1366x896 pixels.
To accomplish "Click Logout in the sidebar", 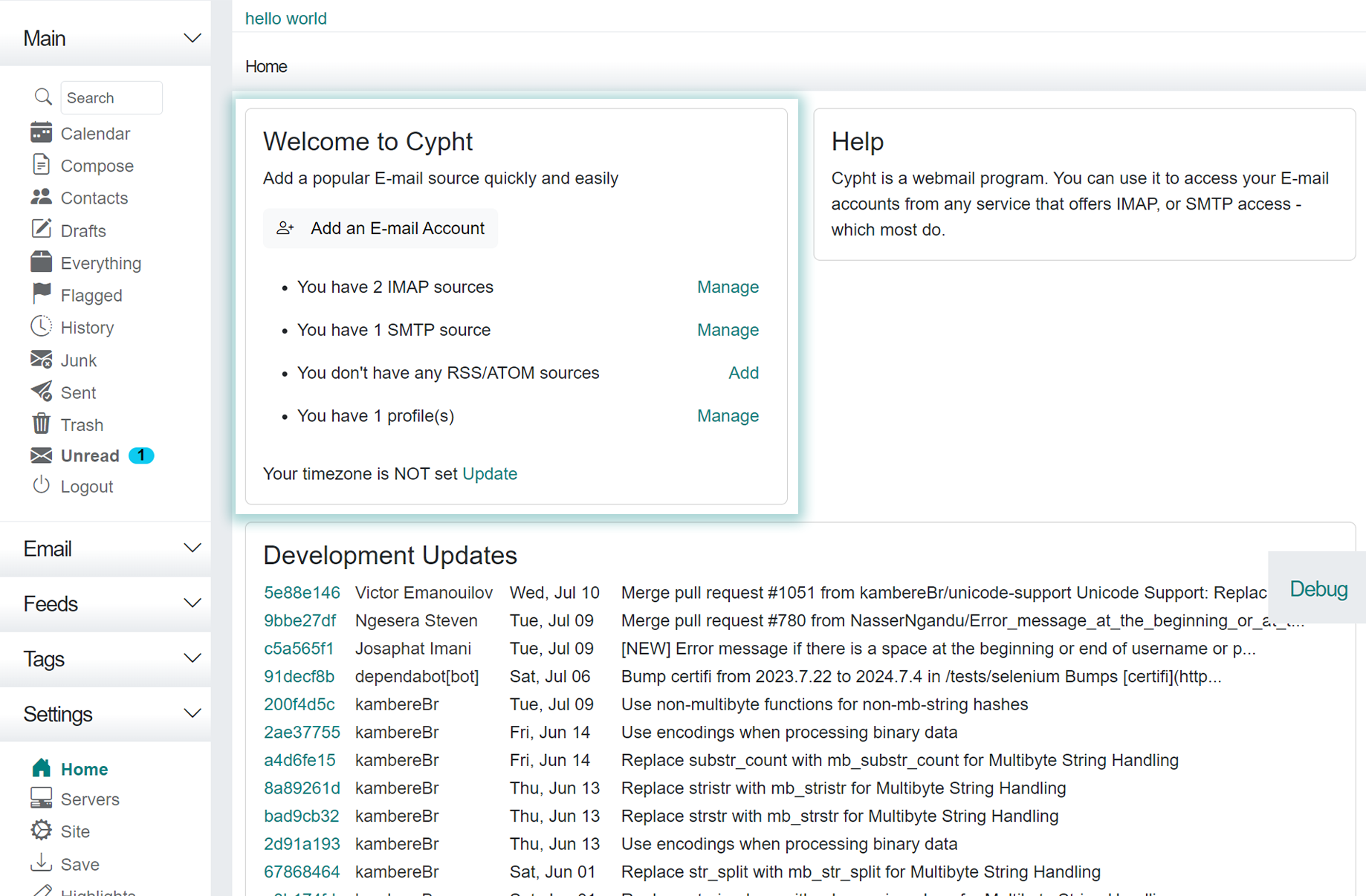I will [87, 487].
